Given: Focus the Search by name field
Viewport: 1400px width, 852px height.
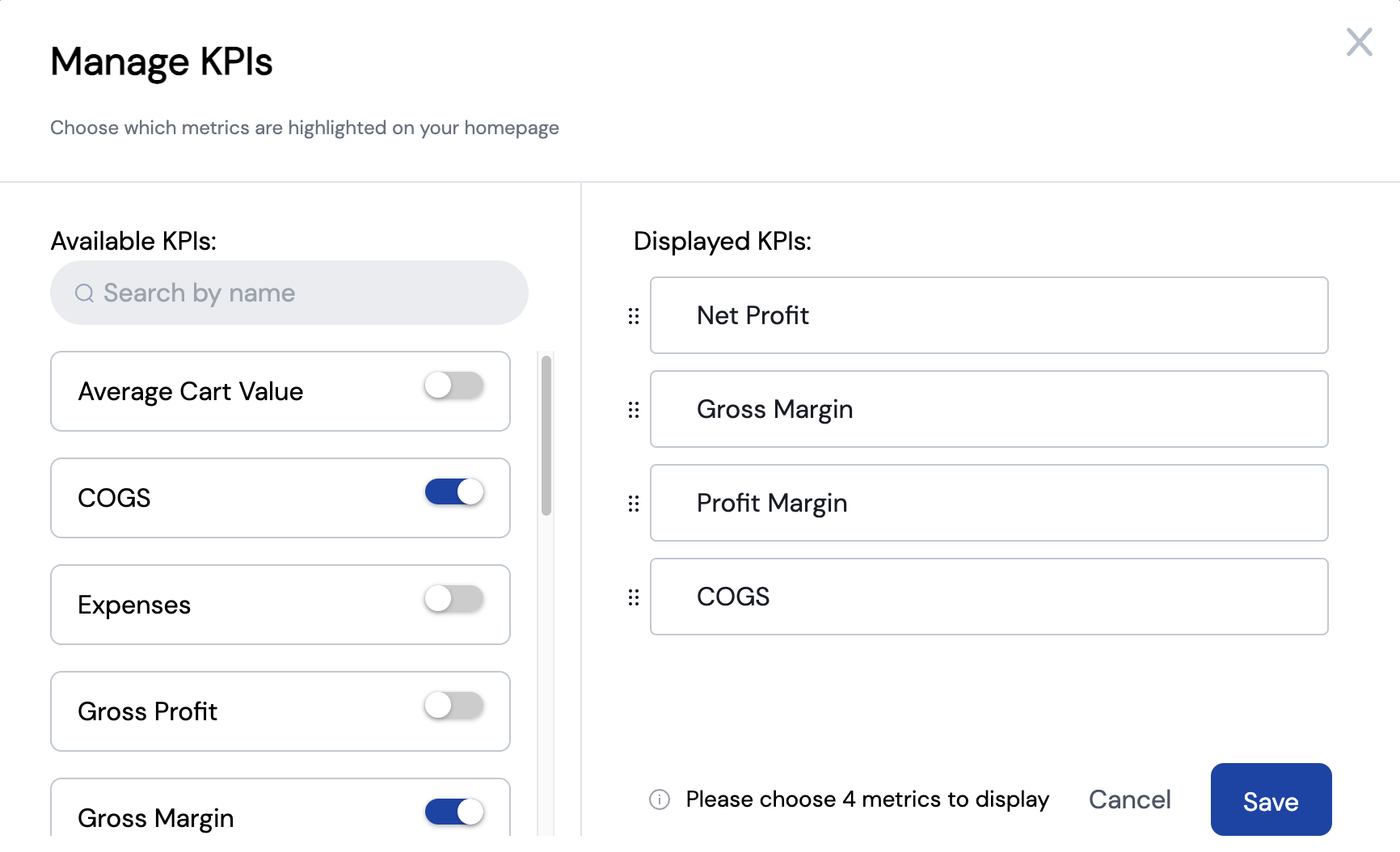Looking at the screenshot, I should (x=289, y=293).
